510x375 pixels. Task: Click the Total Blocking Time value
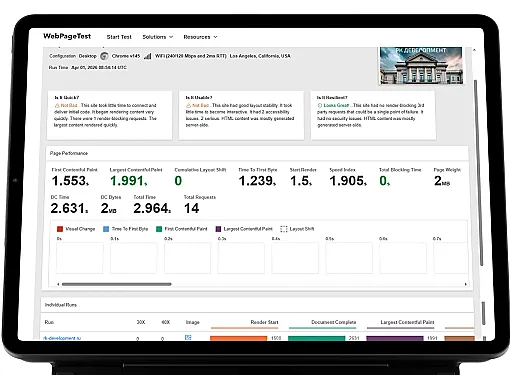385,181
